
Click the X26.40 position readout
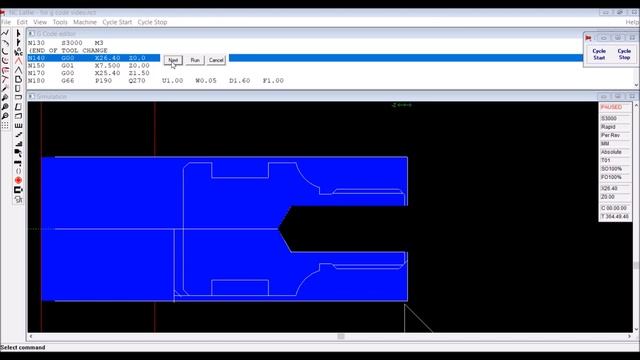(x=609, y=189)
